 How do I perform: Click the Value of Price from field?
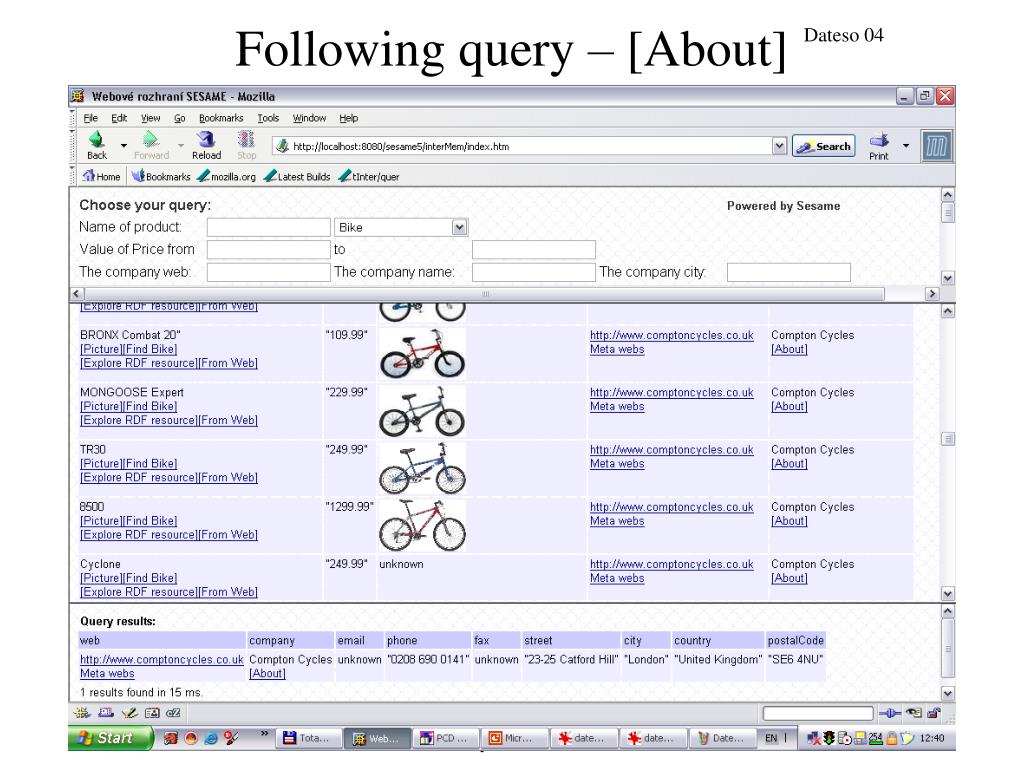click(x=268, y=249)
